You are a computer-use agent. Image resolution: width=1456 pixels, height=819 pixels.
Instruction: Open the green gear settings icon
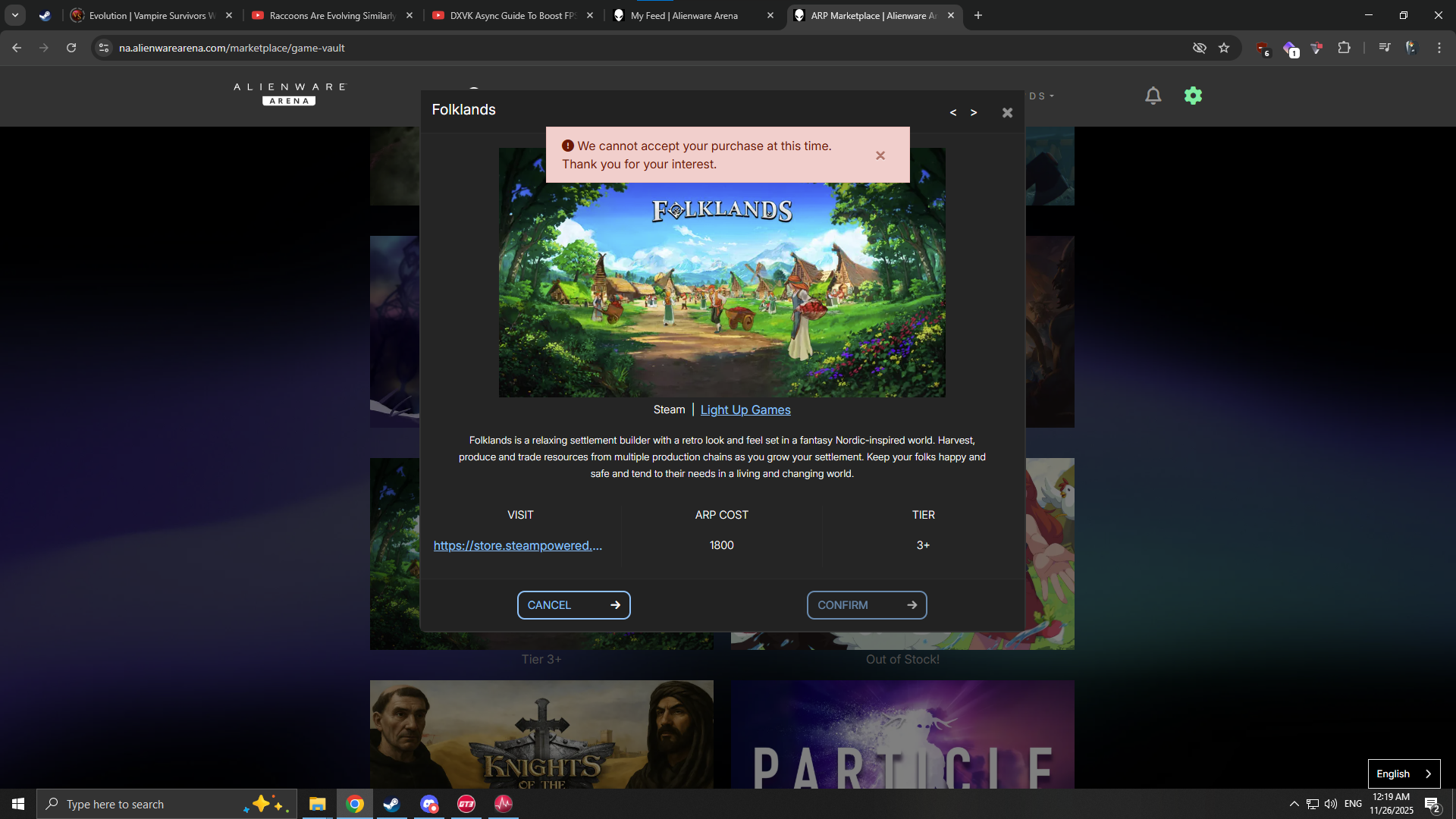click(x=1193, y=96)
